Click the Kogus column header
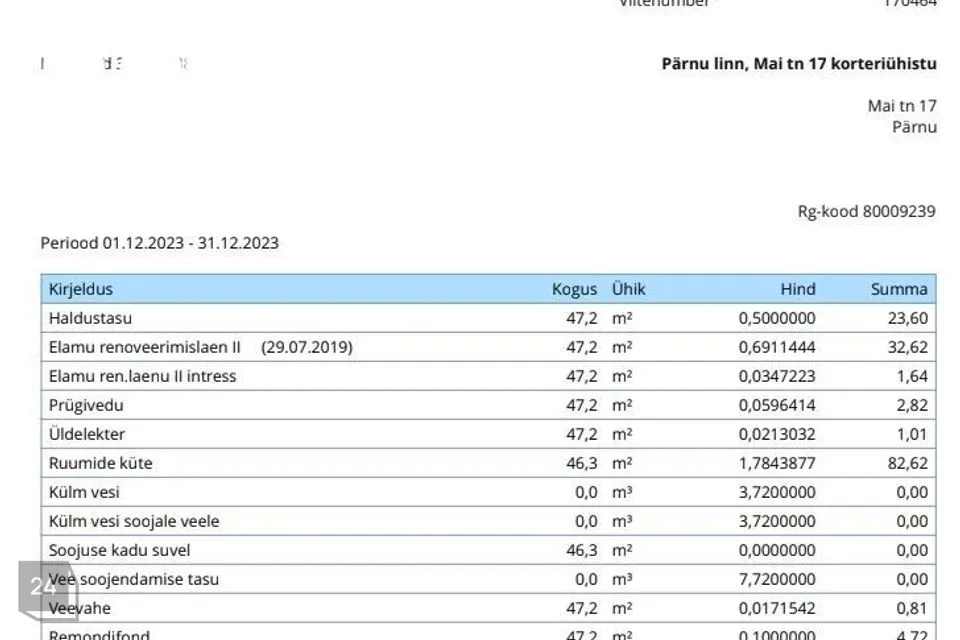The height and width of the screenshot is (640, 960). [x=574, y=289]
